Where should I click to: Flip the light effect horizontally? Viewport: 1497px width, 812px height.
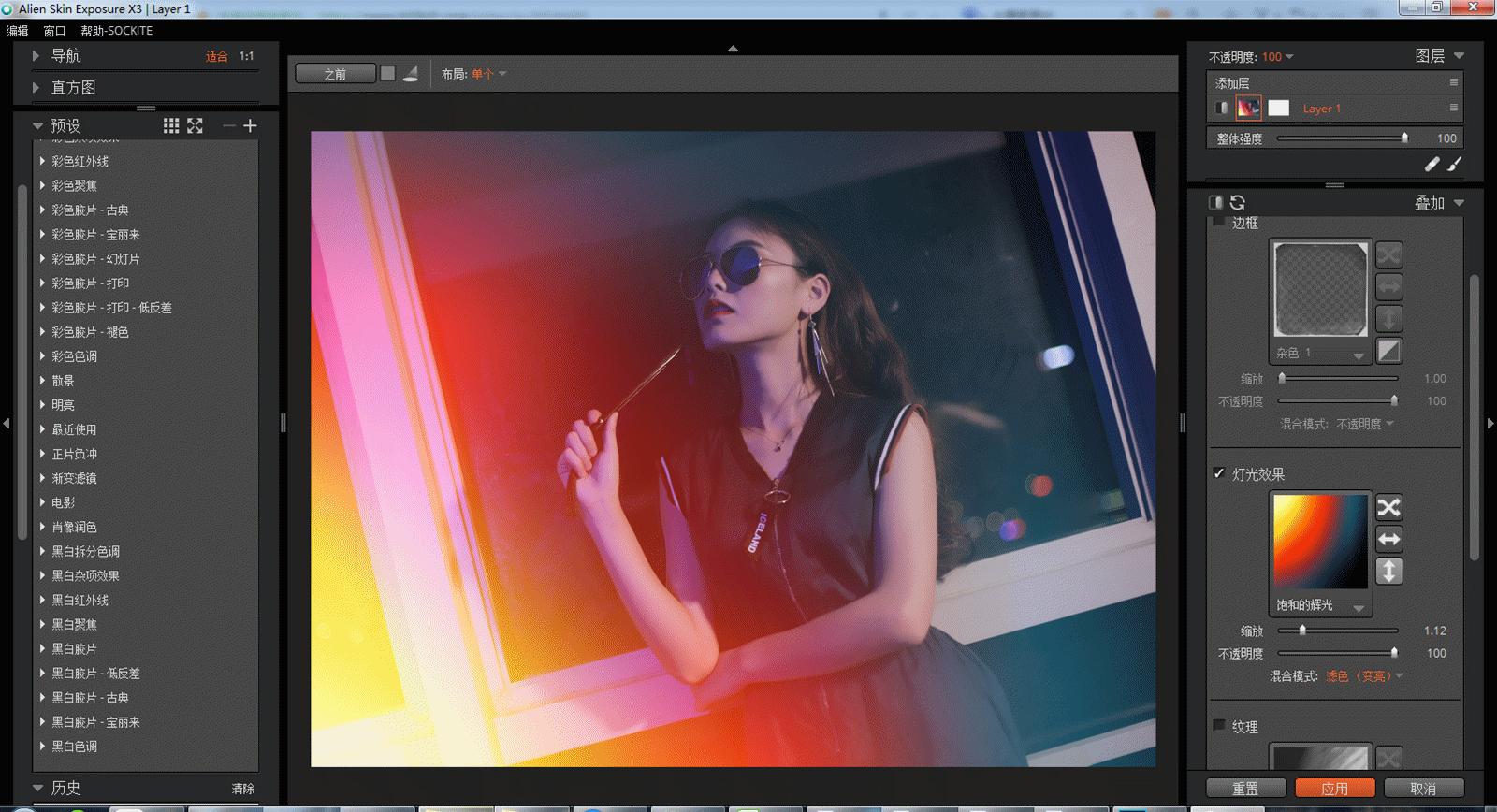click(x=1388, y=539)
